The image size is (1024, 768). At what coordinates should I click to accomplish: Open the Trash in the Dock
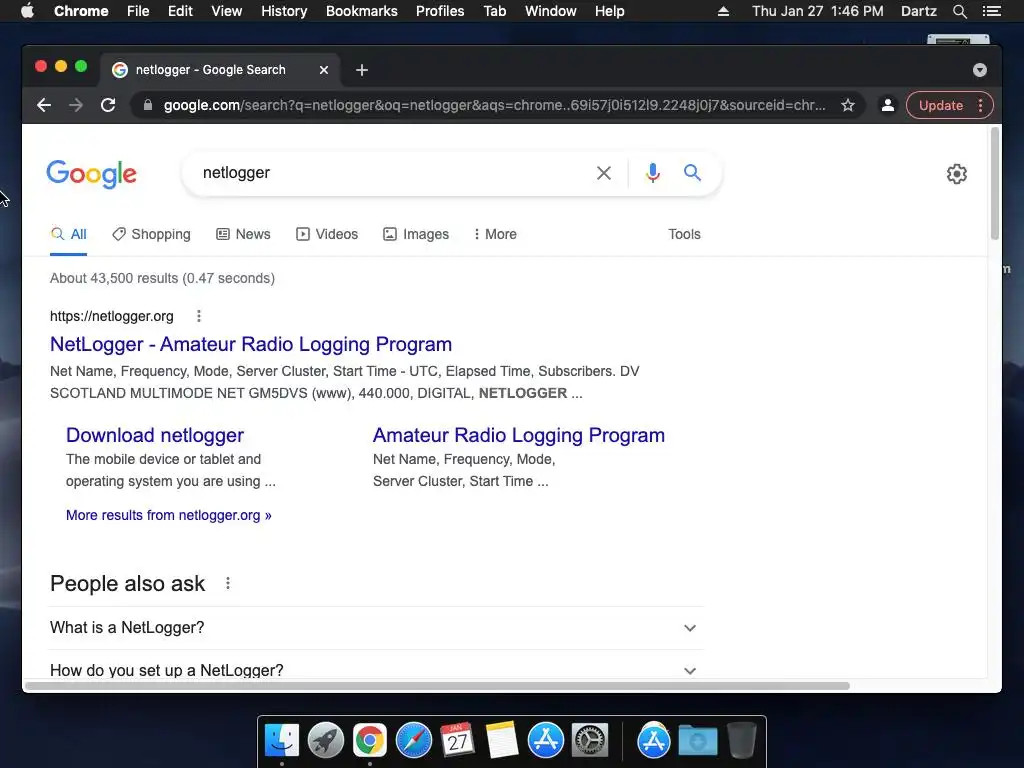click(741, 741)
